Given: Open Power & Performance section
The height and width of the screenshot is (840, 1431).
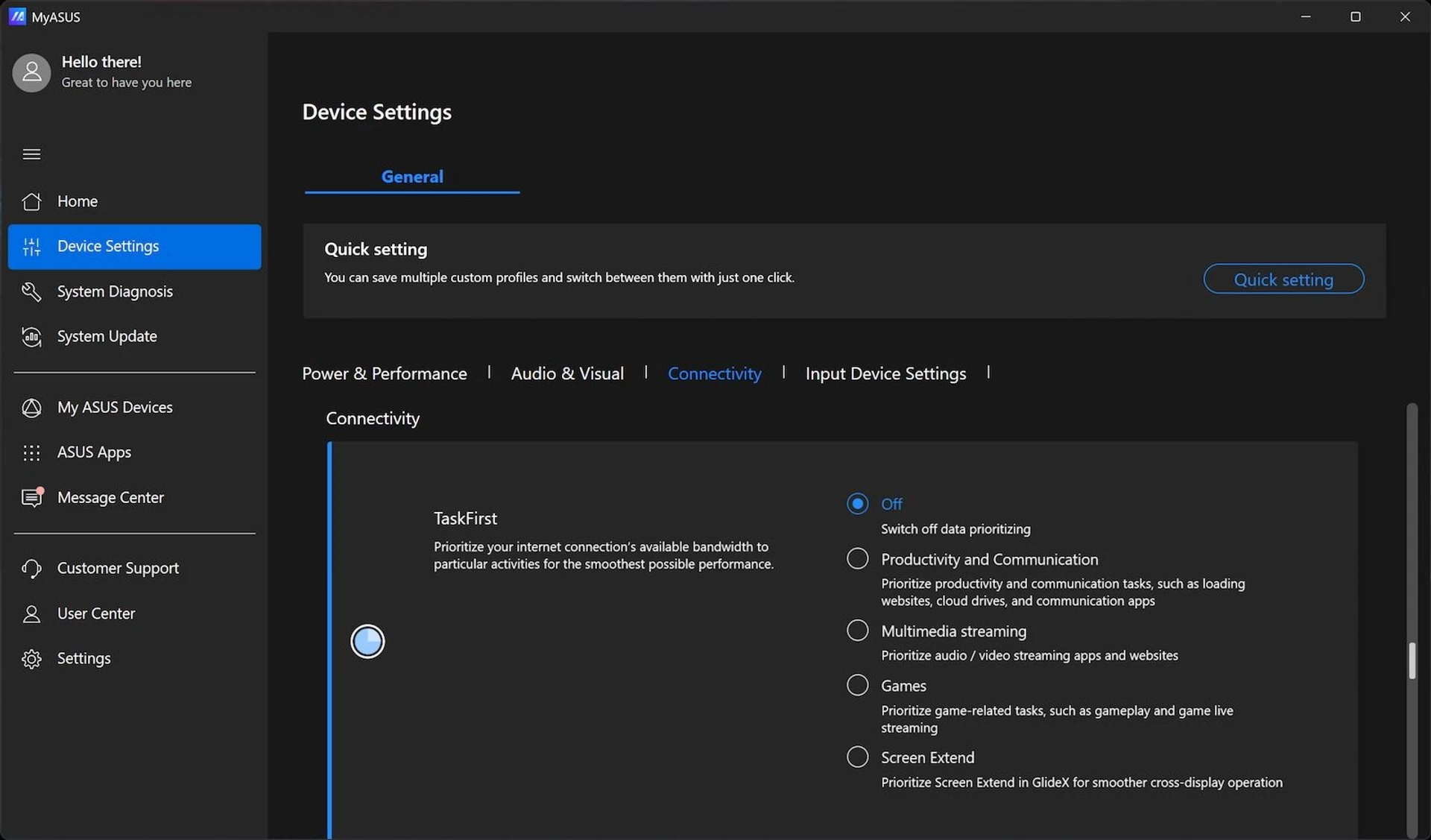Looking at the screenshot, I should pyautogui.click(x=385, y=373).
